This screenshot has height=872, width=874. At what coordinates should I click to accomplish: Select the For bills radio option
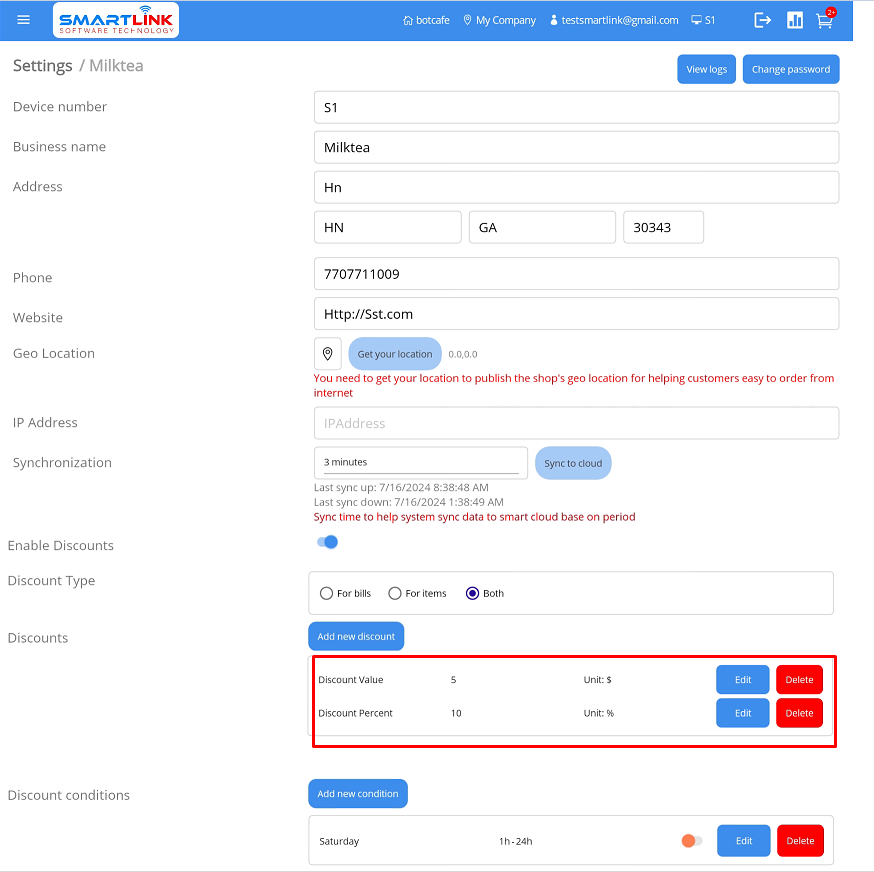coord(327,593)
